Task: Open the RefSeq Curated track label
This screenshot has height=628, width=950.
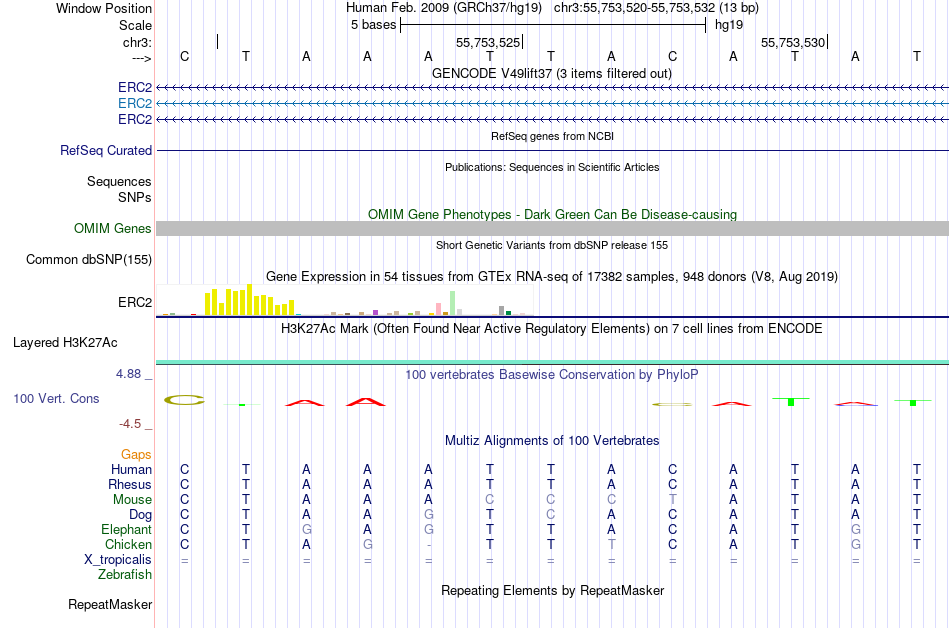Action: 105,150
